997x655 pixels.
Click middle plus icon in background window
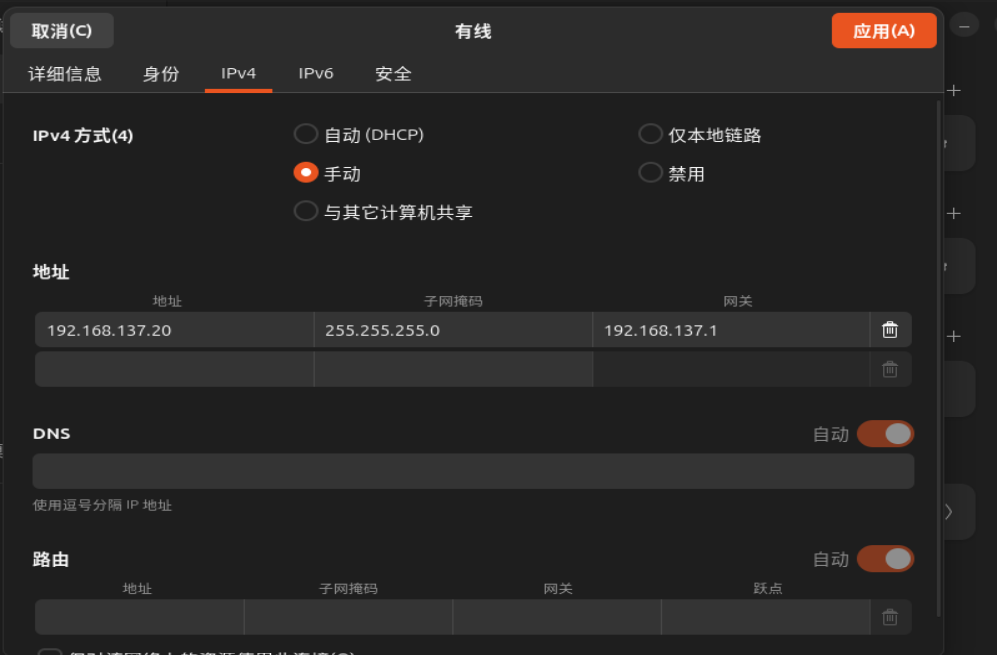tap(953, 213)
